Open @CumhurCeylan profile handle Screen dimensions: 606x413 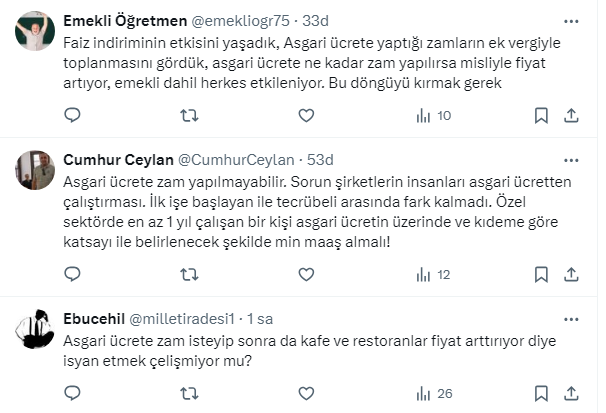(235, 160)
